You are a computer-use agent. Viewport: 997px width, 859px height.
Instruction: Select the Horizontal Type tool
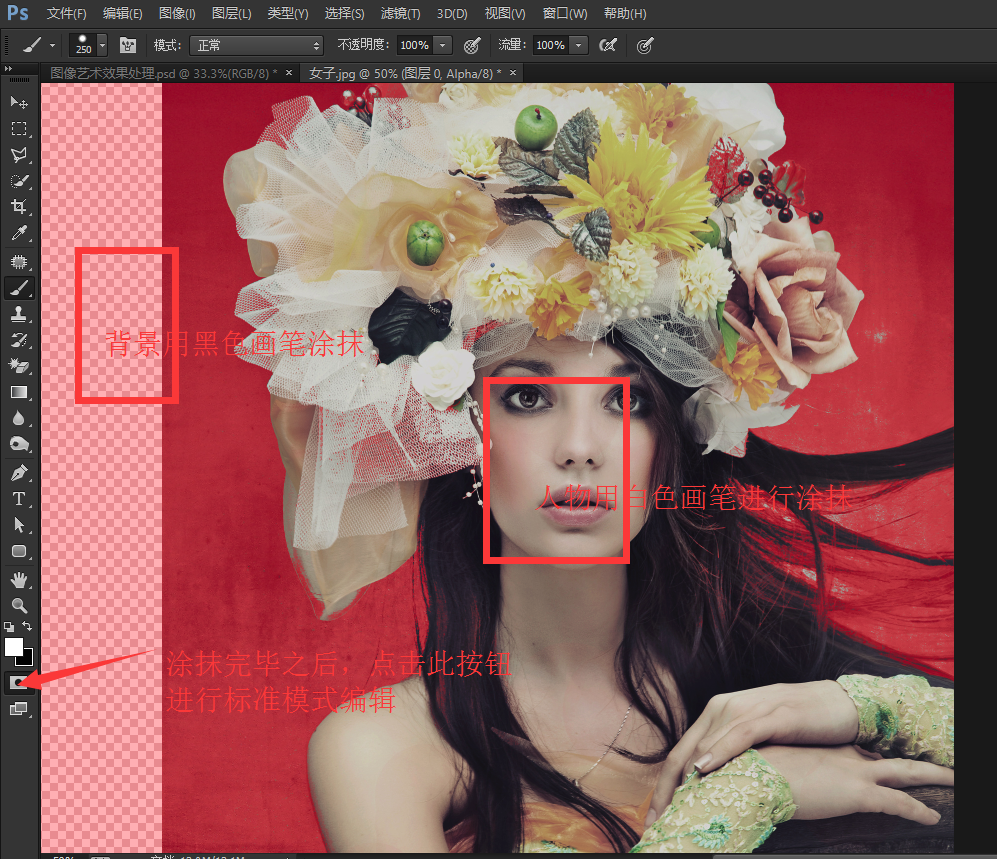tap(19, 498)
